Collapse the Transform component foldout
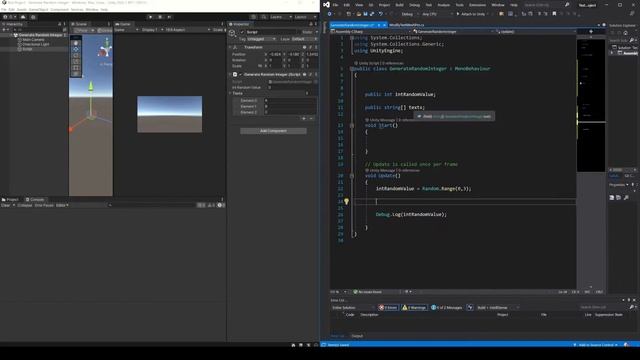This screenshot has width=640, height=360. [231, 47]
